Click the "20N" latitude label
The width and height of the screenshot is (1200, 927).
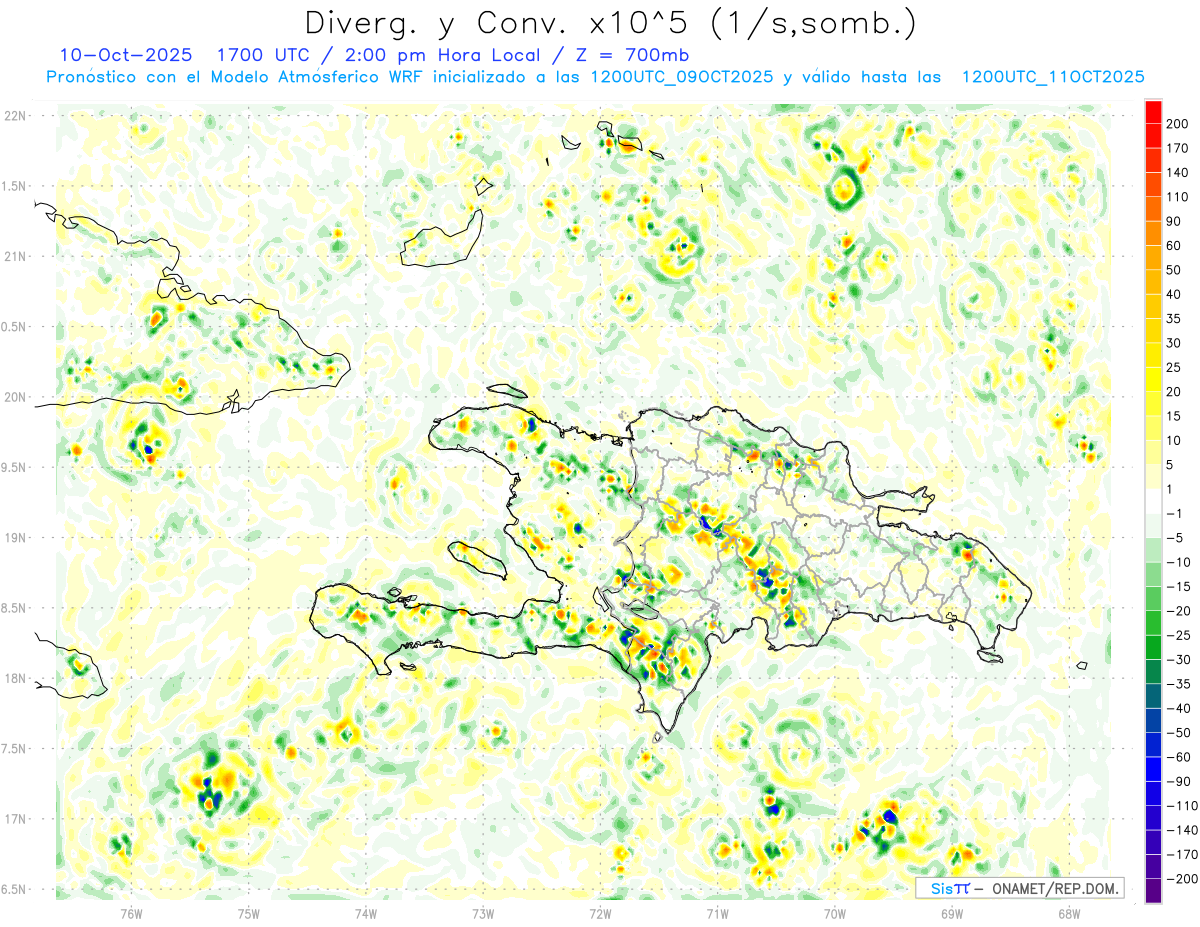point(14,397)
